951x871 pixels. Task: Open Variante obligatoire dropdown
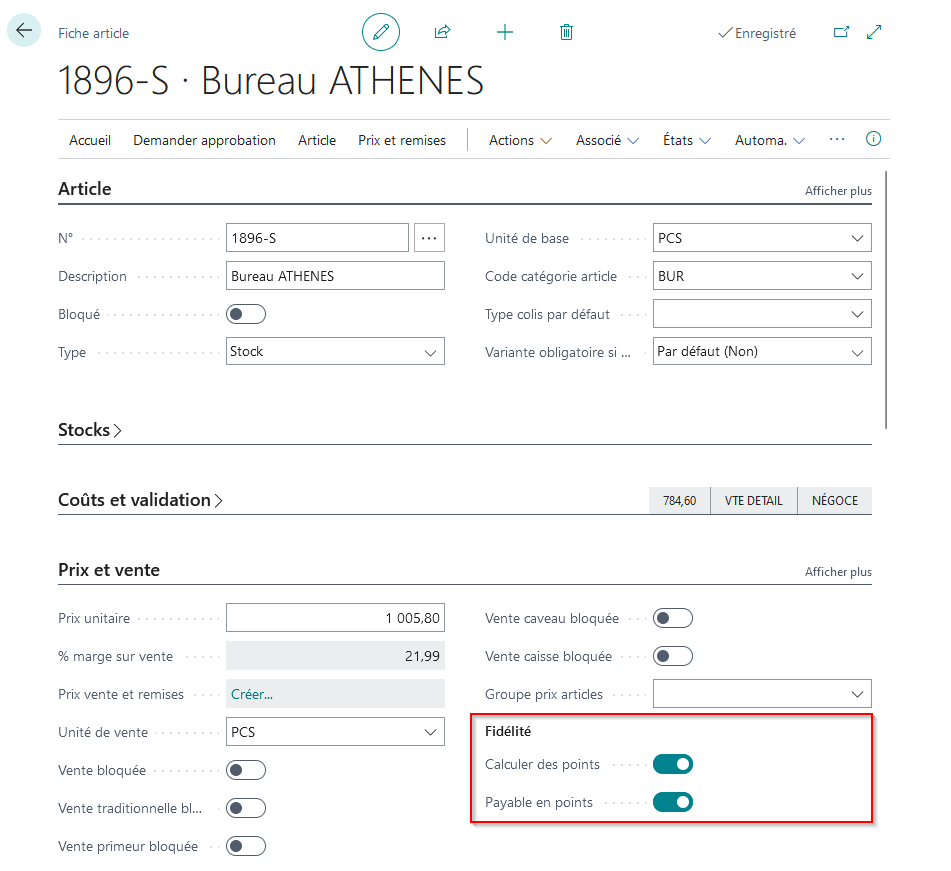762,351
